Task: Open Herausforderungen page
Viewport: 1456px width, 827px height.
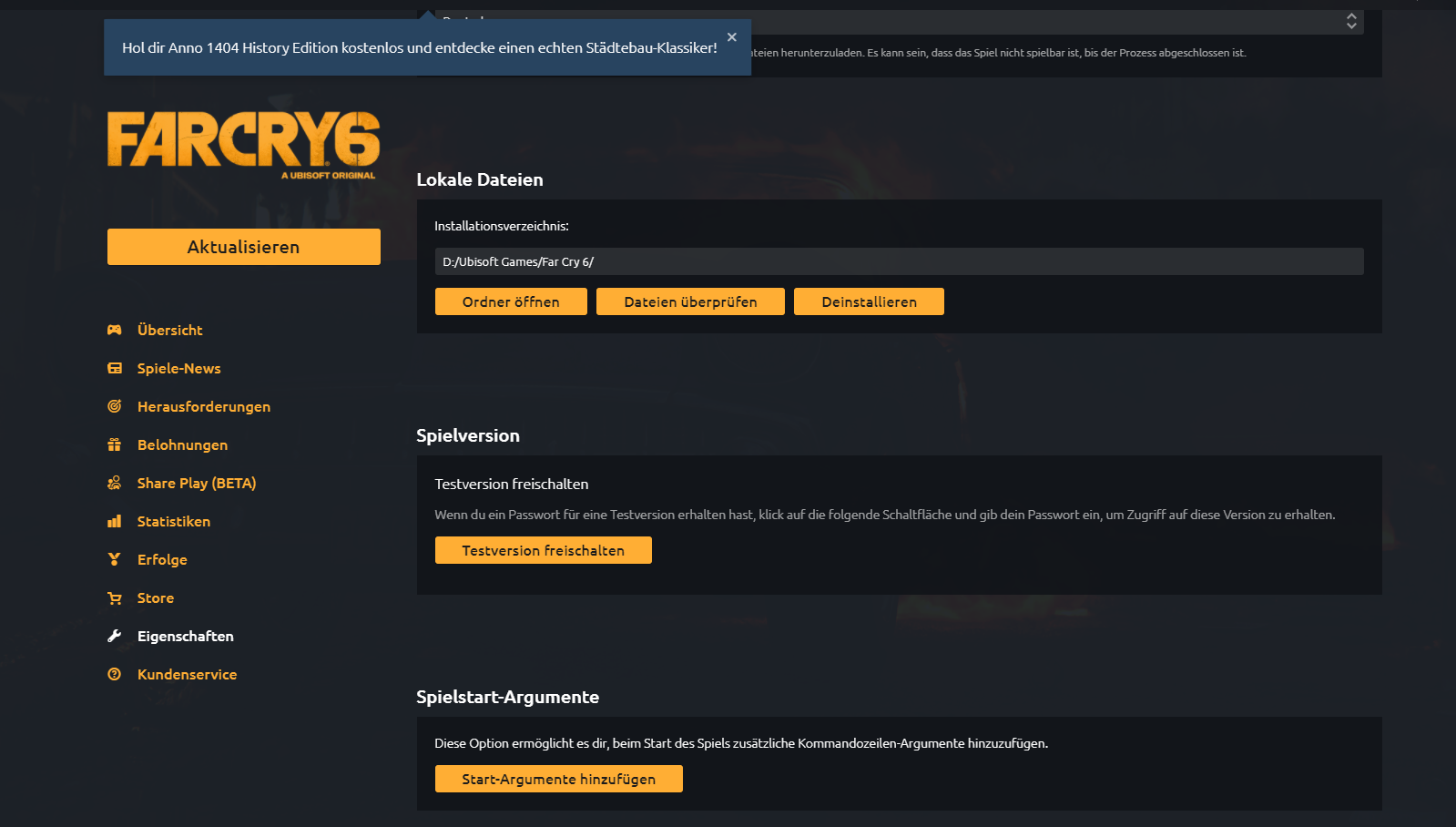Action: click(x=204, y=406)
